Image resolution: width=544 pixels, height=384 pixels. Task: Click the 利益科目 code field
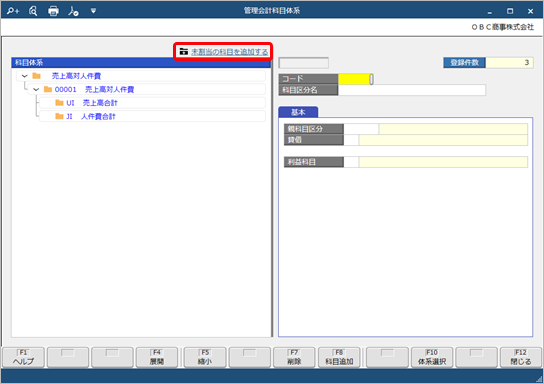tap(351, 162)
